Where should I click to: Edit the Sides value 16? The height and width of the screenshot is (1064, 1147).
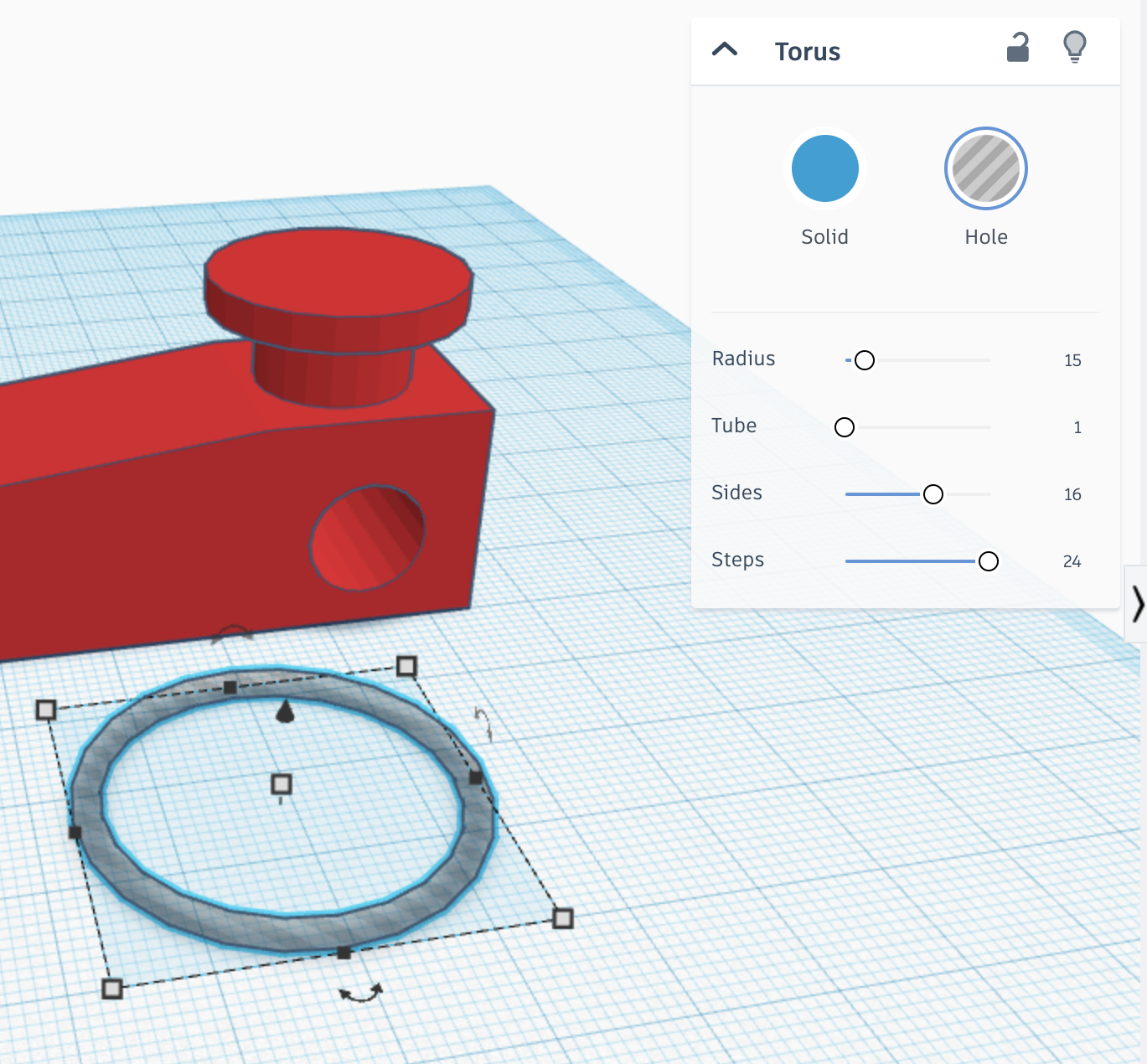pyautogui.click(x=1072, y=494)
